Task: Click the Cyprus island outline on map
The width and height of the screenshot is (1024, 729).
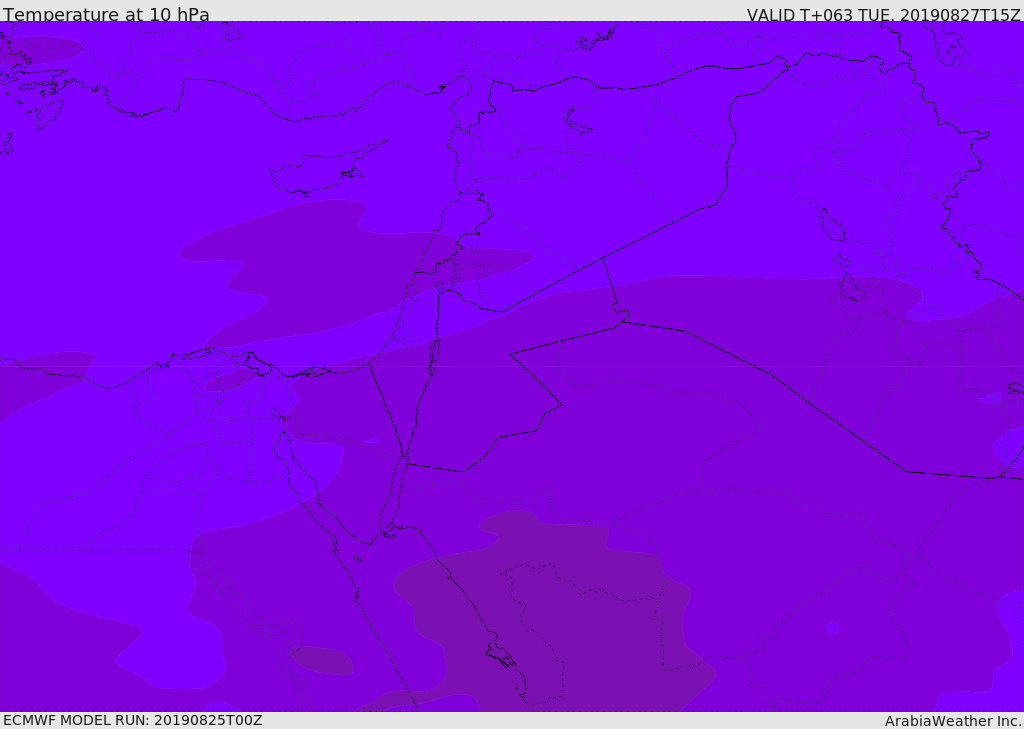Action: (x=328, y=169)
